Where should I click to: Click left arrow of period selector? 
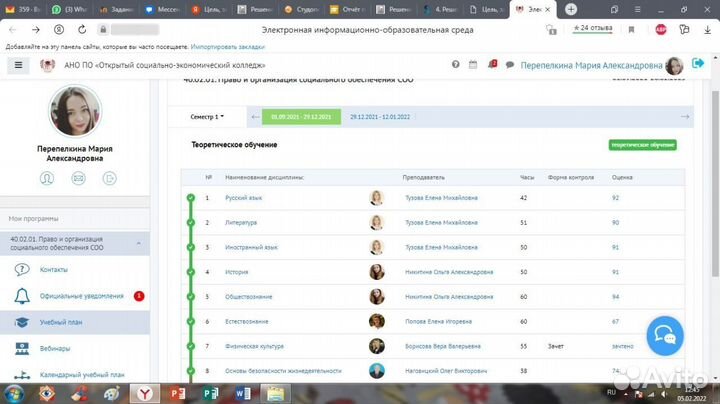(255, 117)
